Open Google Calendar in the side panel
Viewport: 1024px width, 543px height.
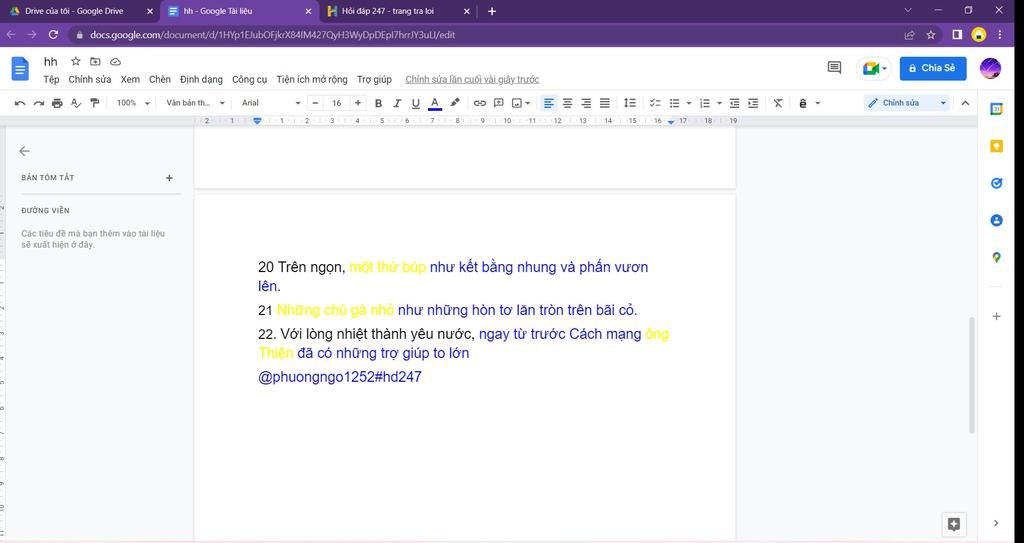996,109
